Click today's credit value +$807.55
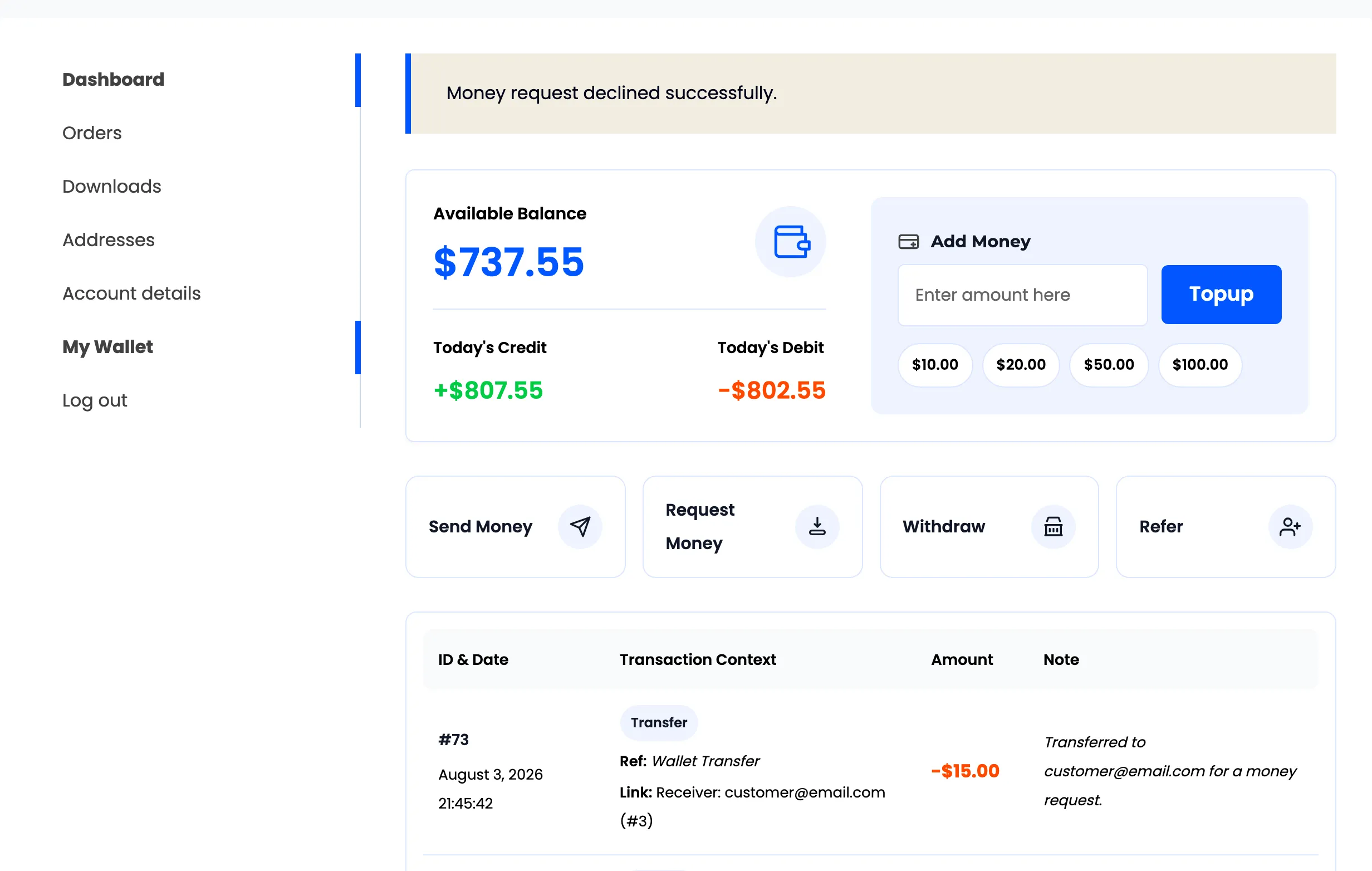This screenshot has width=1372, height=871. tap(488, 390)
